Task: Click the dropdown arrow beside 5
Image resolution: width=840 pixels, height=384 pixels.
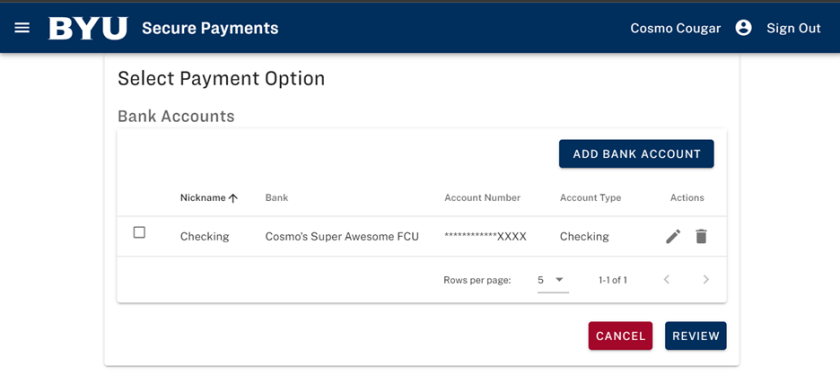Action: click(559, 280)
